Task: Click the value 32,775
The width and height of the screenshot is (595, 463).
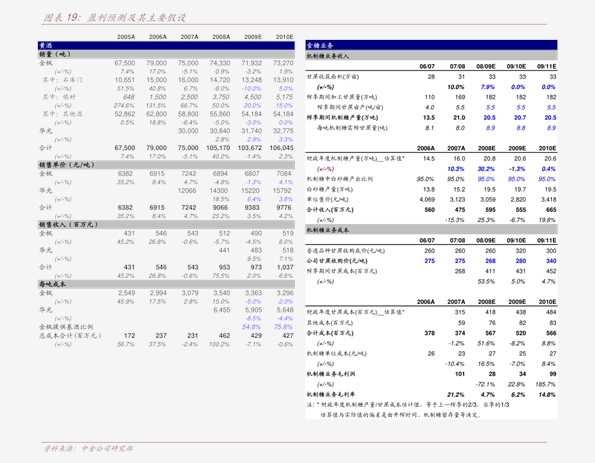Action: pyautogui.click(x=283, y=131)
